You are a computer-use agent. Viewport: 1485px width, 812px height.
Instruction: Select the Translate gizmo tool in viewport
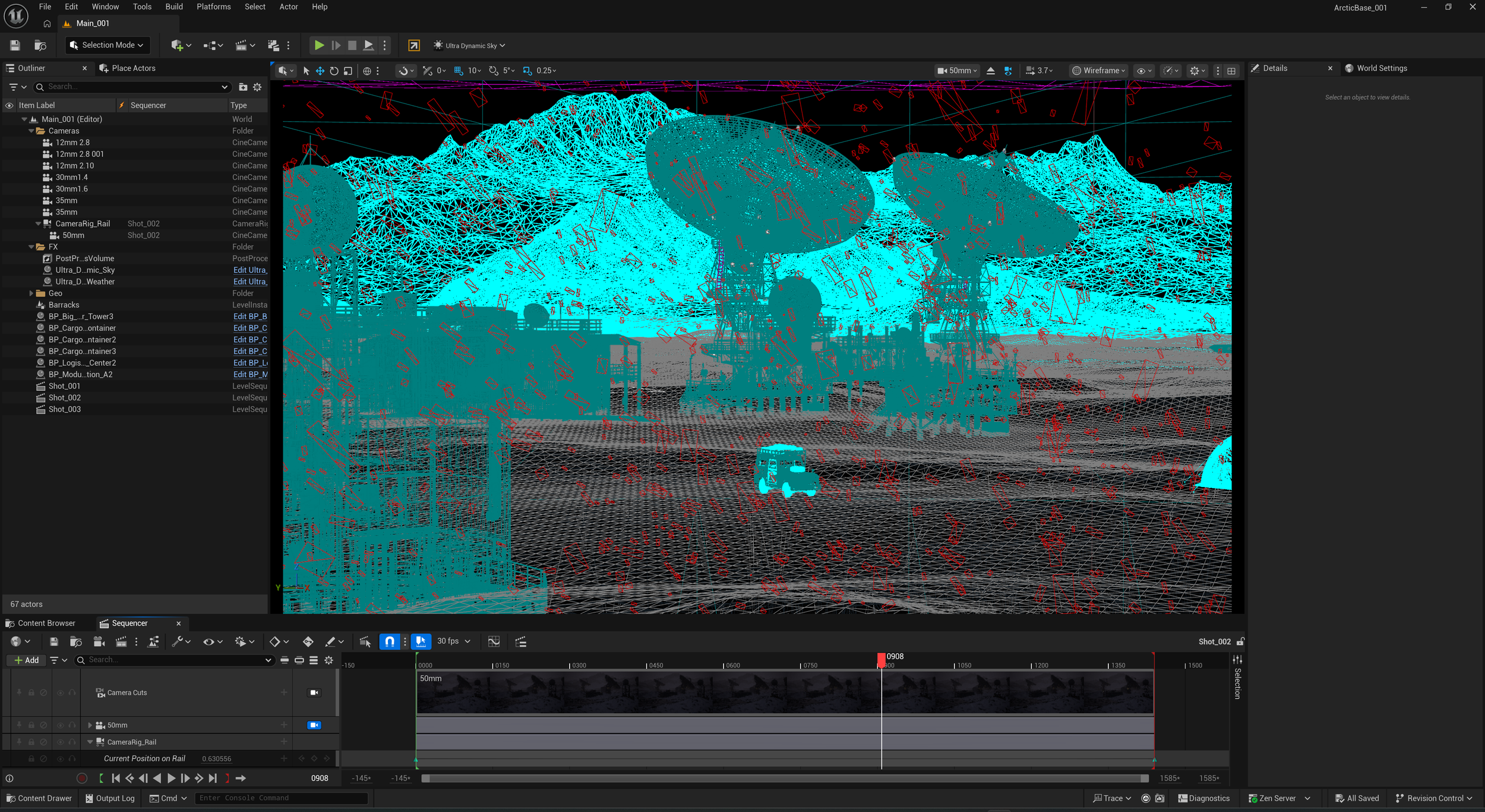point(320,71)
